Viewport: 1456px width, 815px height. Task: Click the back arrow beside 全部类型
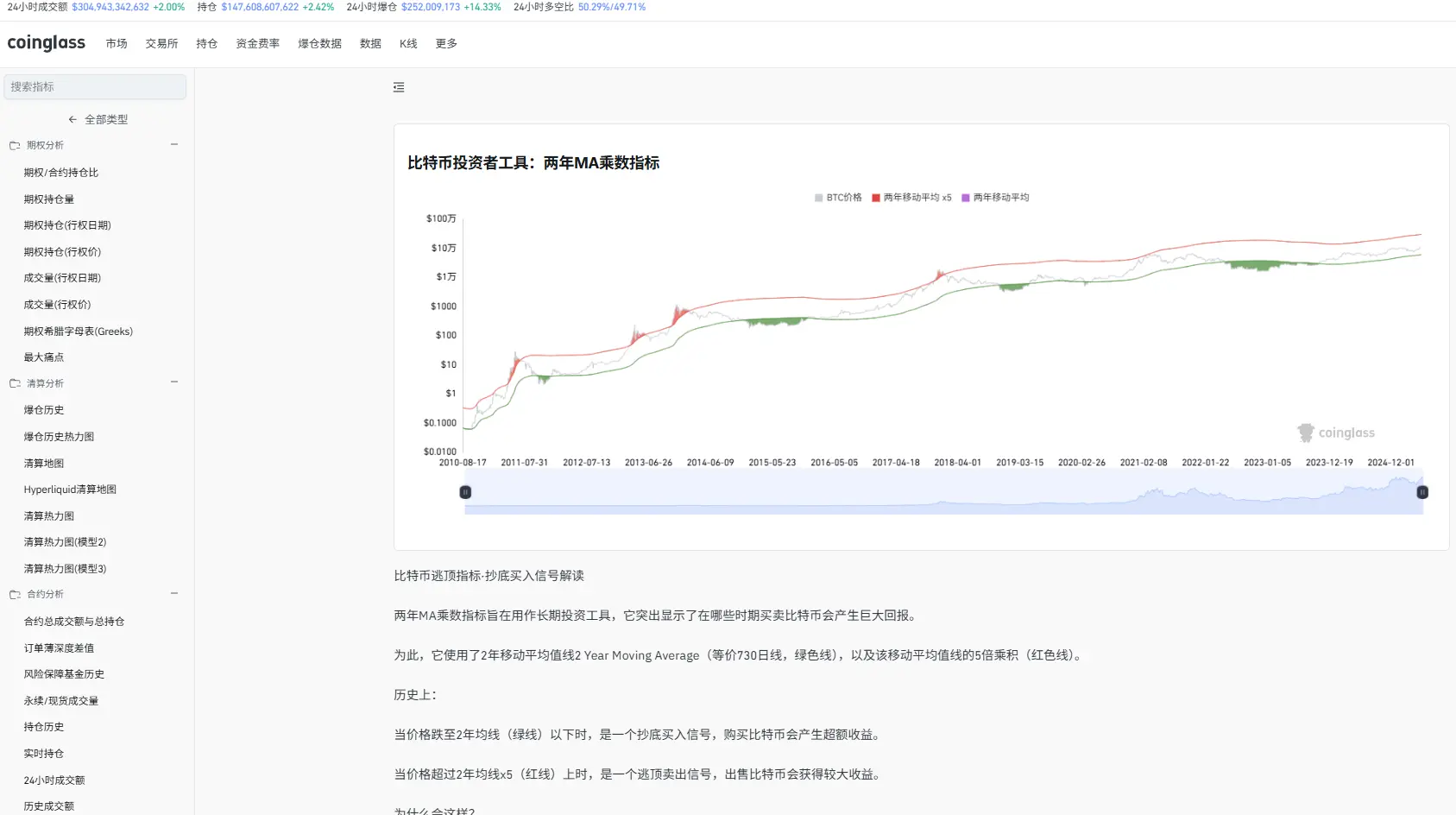(x=72, y=120)
